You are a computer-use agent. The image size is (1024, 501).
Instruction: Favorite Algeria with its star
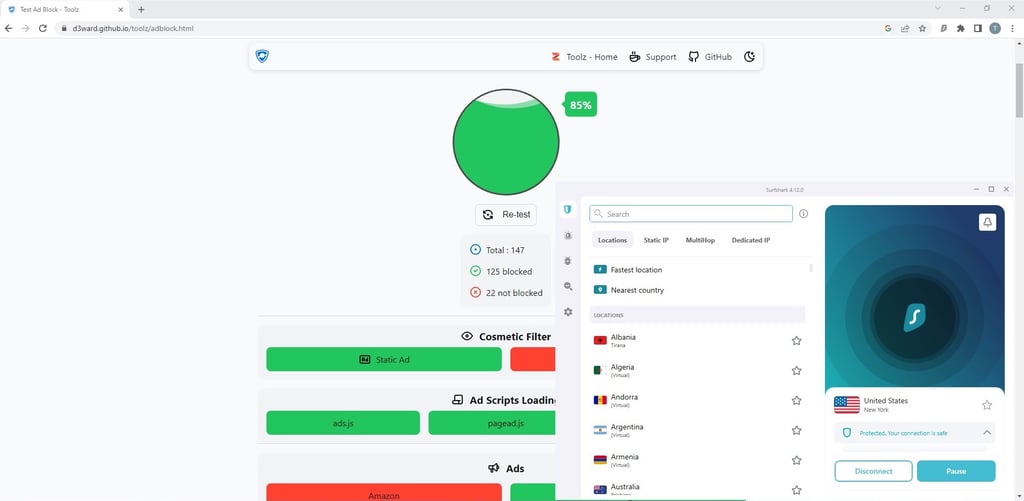[796, 370]
